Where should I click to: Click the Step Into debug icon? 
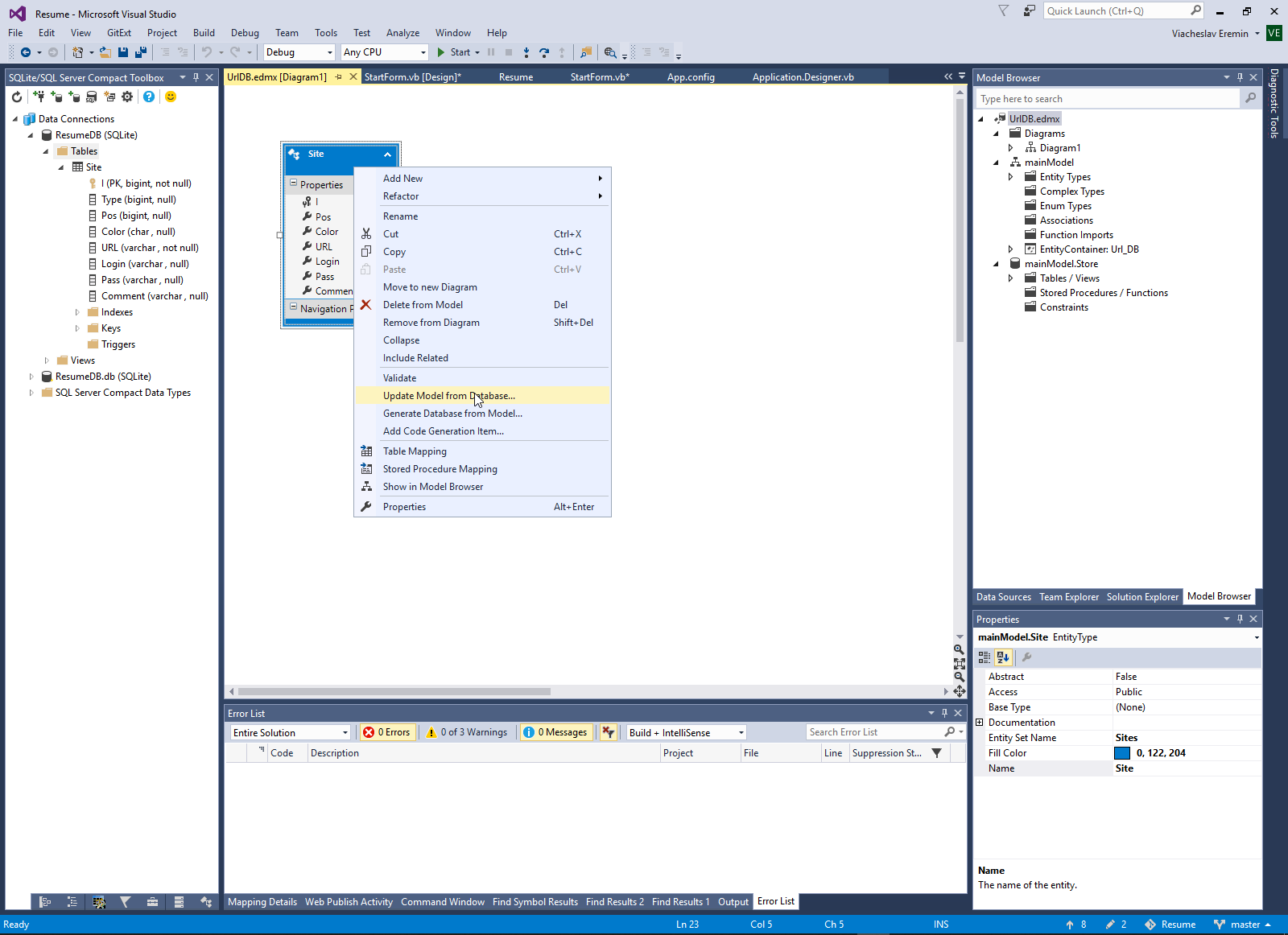pos(526,52)
